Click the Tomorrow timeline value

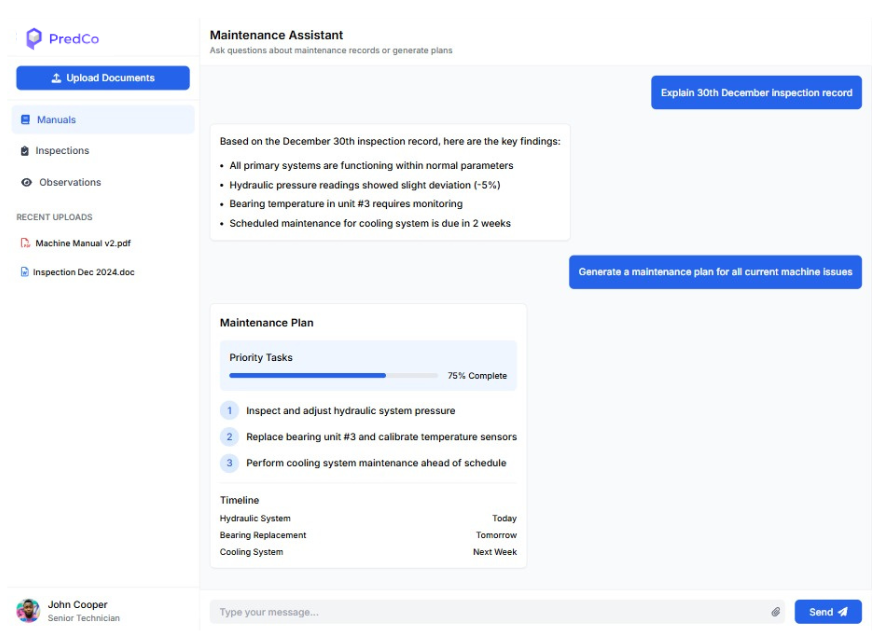click(496, 535)
